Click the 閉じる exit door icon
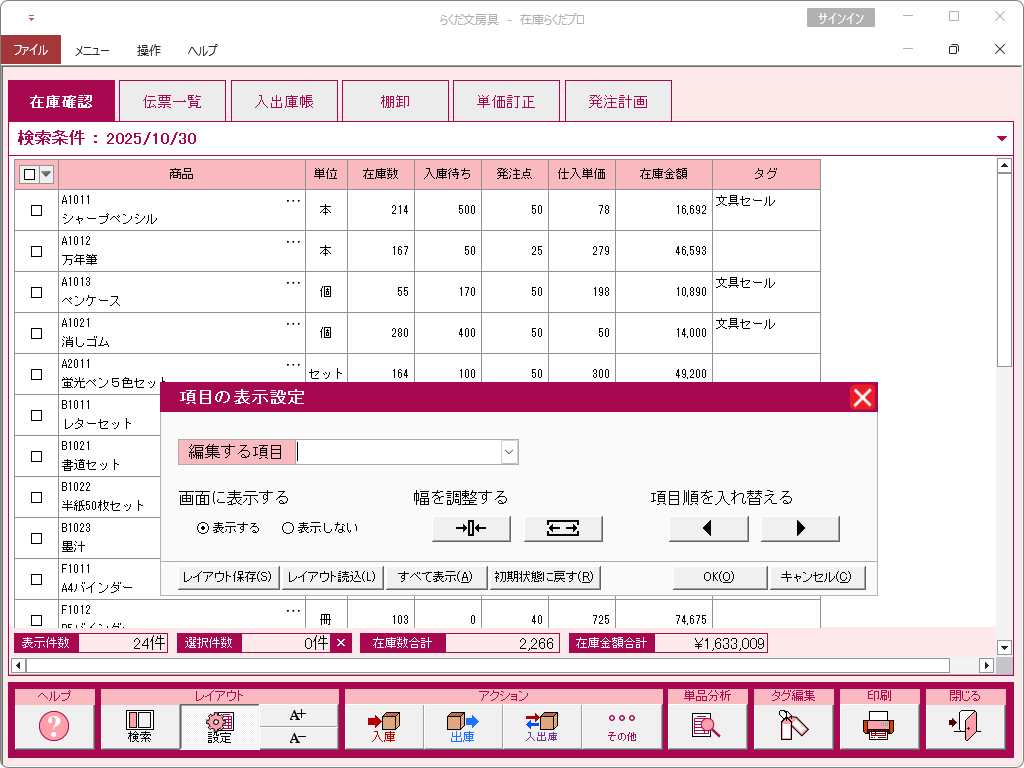The width and height of the screenshot is (1024, 768). point(965,726)
